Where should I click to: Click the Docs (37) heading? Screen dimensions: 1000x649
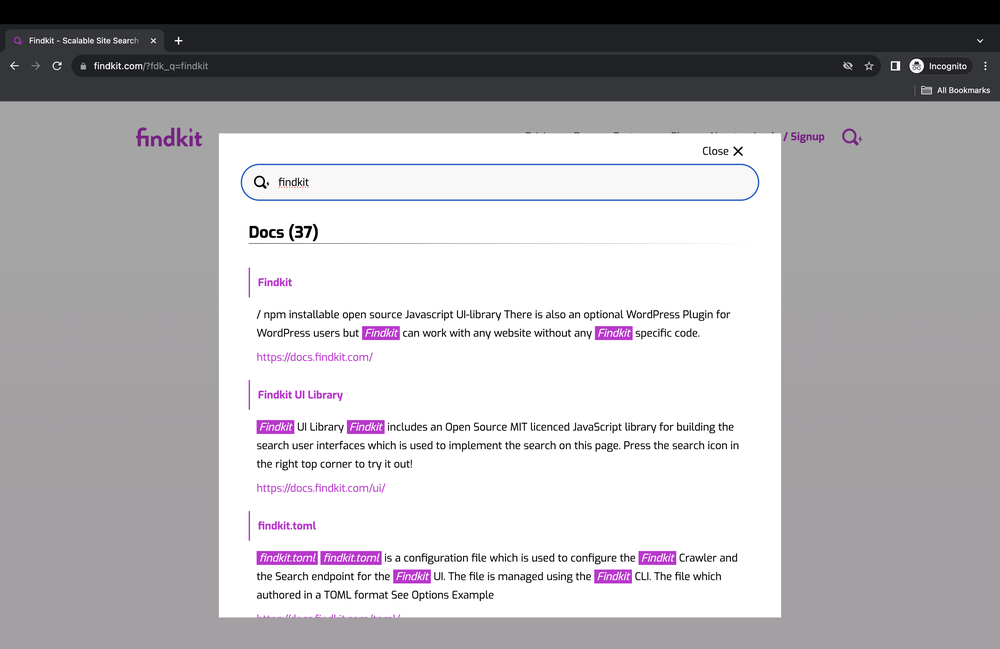tap(283, 232)
